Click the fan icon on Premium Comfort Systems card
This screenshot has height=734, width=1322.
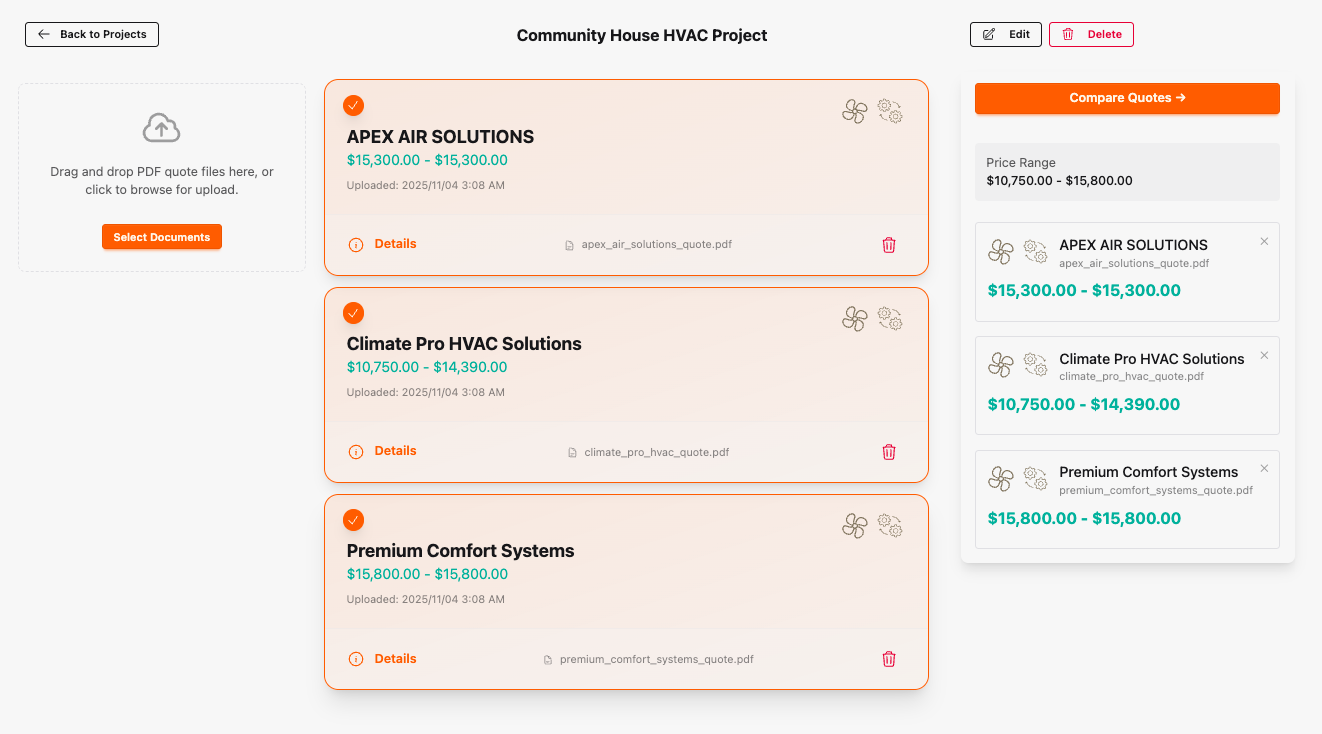click(854, 525)
